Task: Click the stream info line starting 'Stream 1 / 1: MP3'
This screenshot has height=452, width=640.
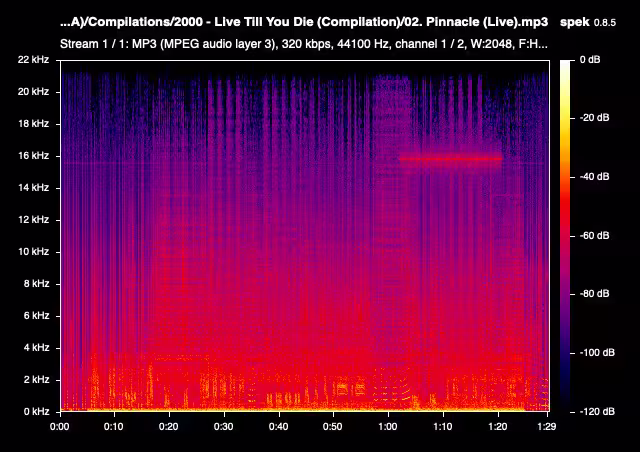Action: coord(304,44)
